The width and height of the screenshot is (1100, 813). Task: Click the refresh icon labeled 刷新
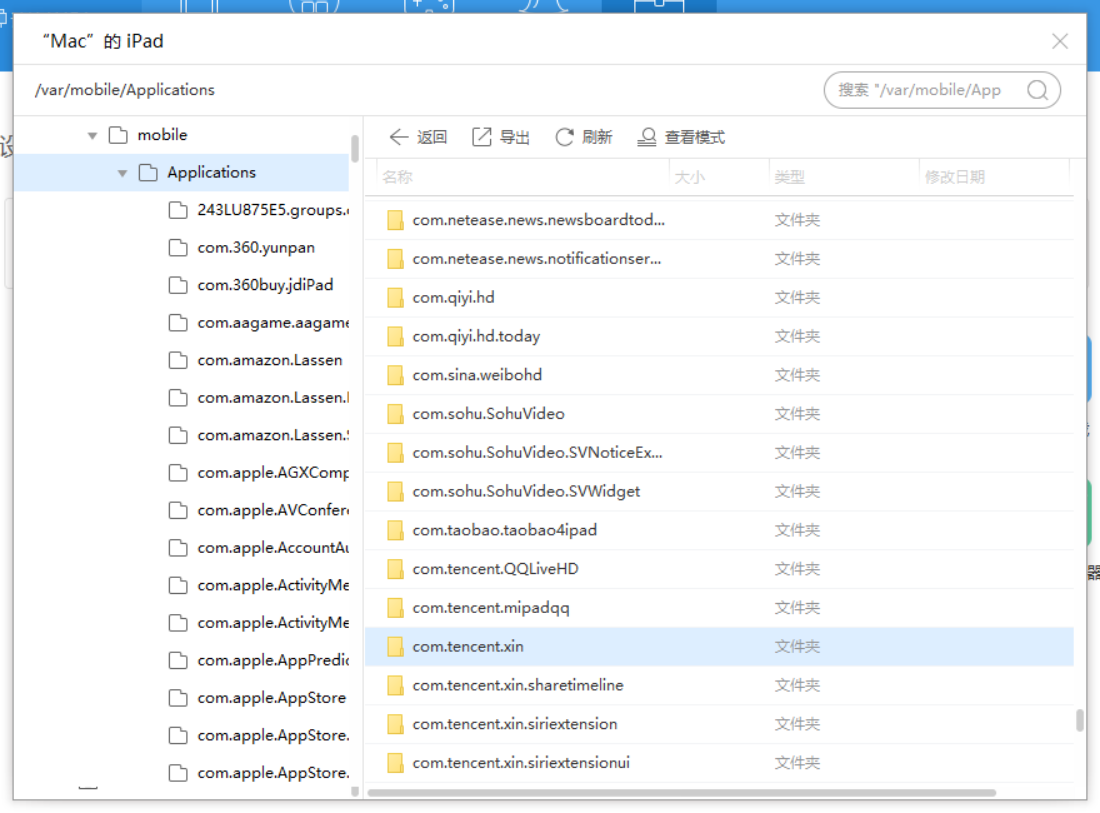click(x=565, y=137)
